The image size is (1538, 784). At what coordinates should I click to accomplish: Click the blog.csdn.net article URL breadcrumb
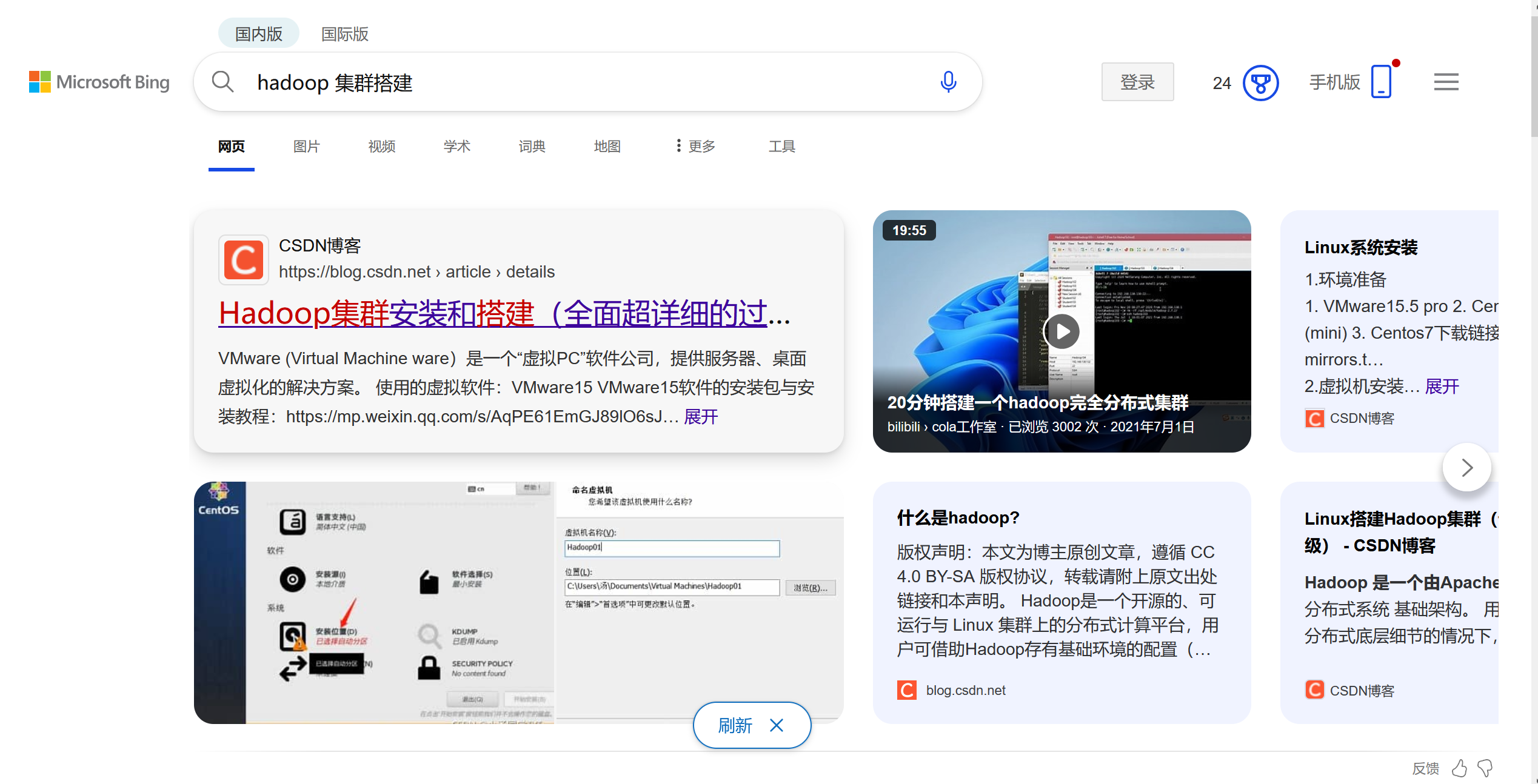(416, 271)
